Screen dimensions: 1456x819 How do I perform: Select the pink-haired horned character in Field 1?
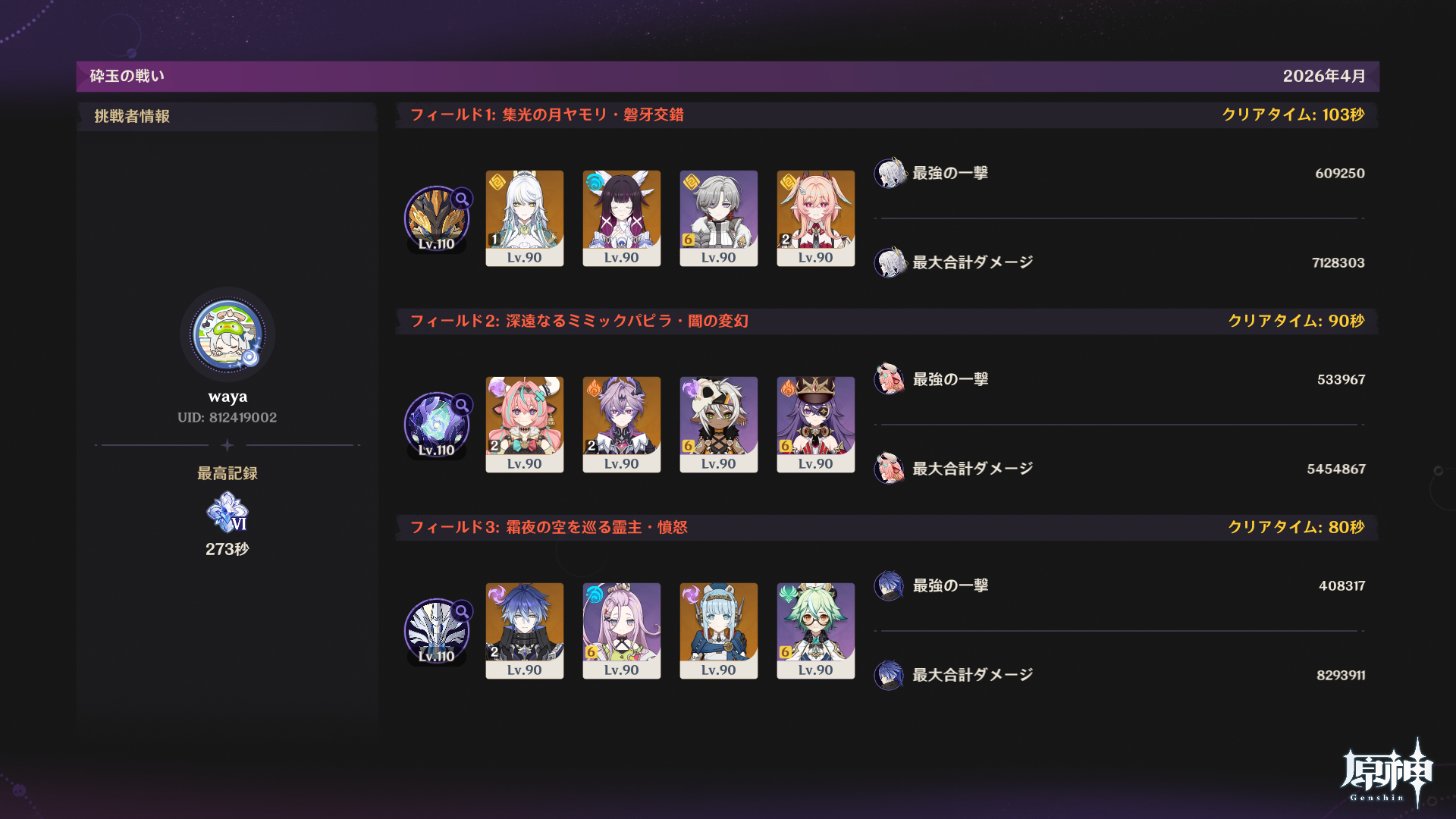816,218
